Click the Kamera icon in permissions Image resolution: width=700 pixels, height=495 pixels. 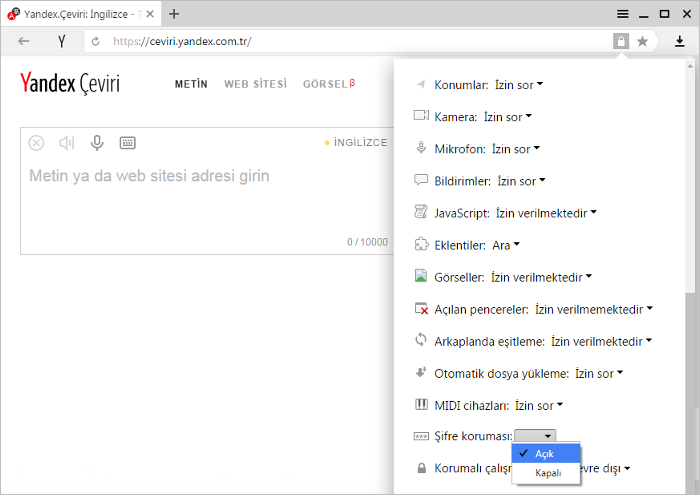point(421,116)
